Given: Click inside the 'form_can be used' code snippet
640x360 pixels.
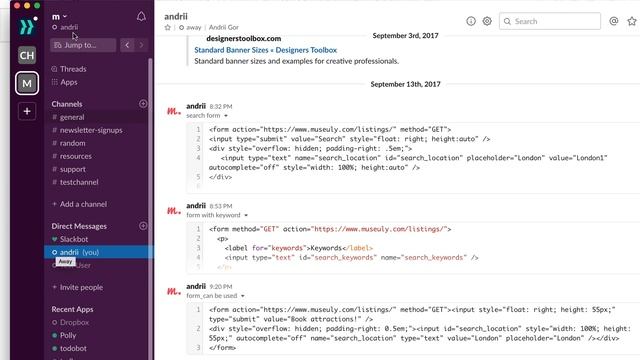Looking at the screenshot, I should [413, 329].
